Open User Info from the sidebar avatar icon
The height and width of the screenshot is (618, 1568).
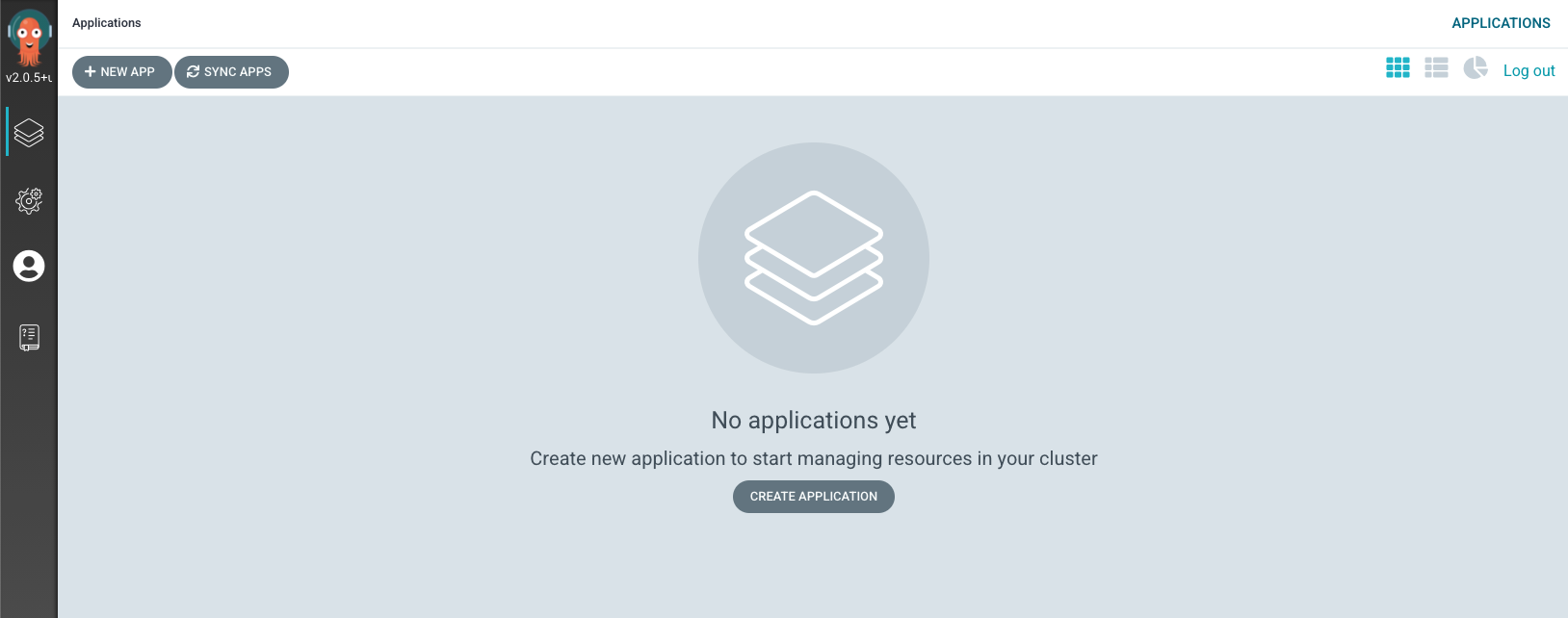pyautogui.click(x=29, y=266)
